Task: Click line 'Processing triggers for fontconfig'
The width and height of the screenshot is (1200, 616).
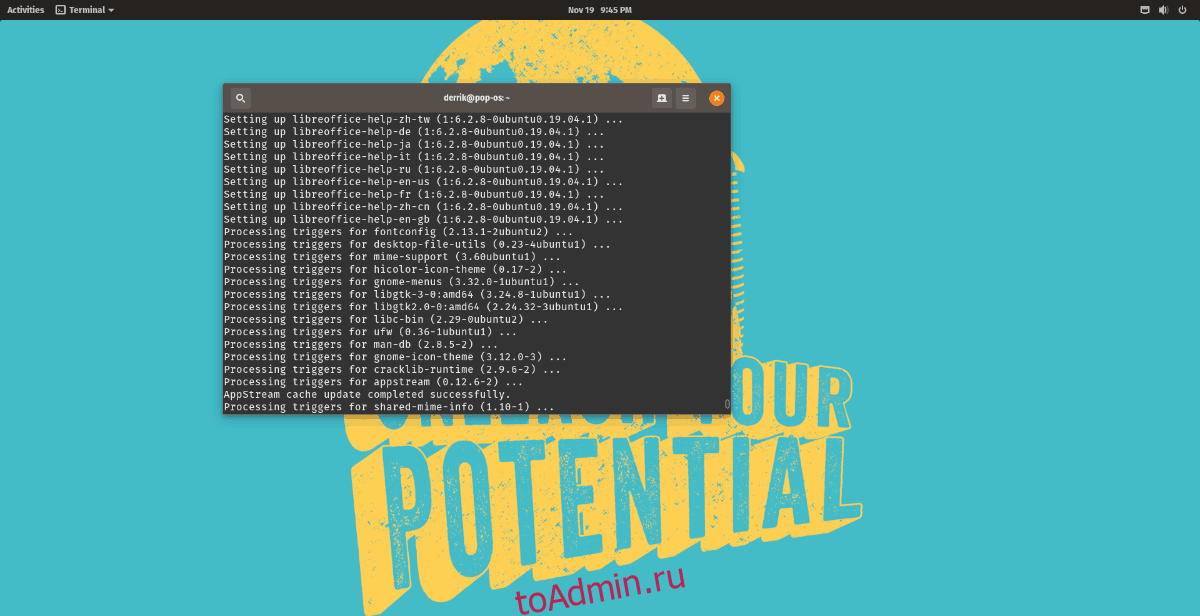Action: [398, 232]
